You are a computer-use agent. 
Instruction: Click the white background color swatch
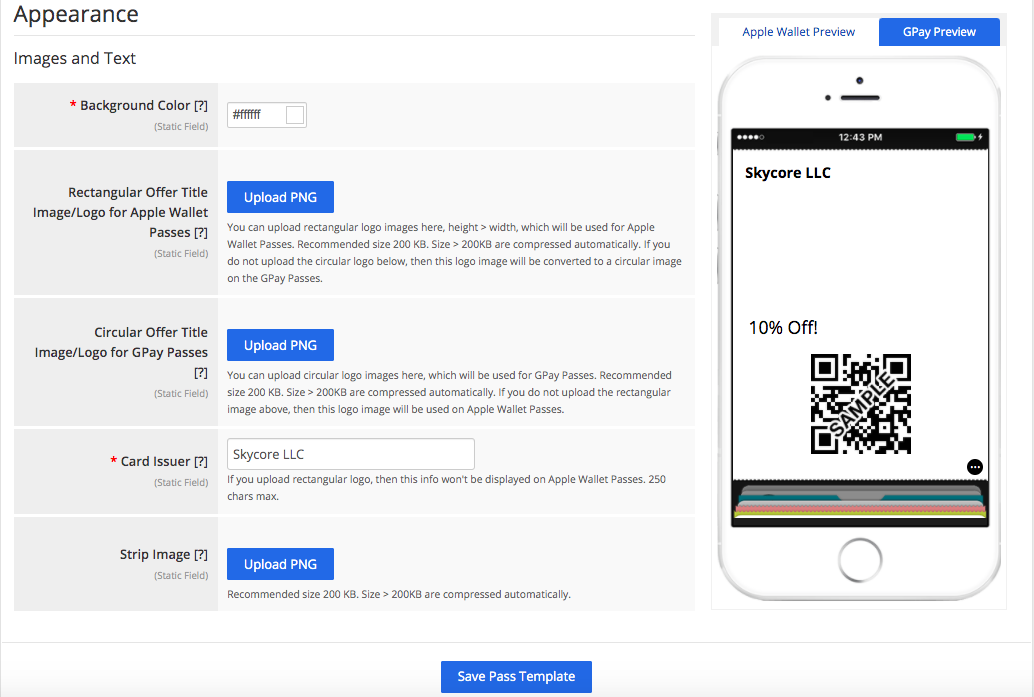[x=295, y=115]
